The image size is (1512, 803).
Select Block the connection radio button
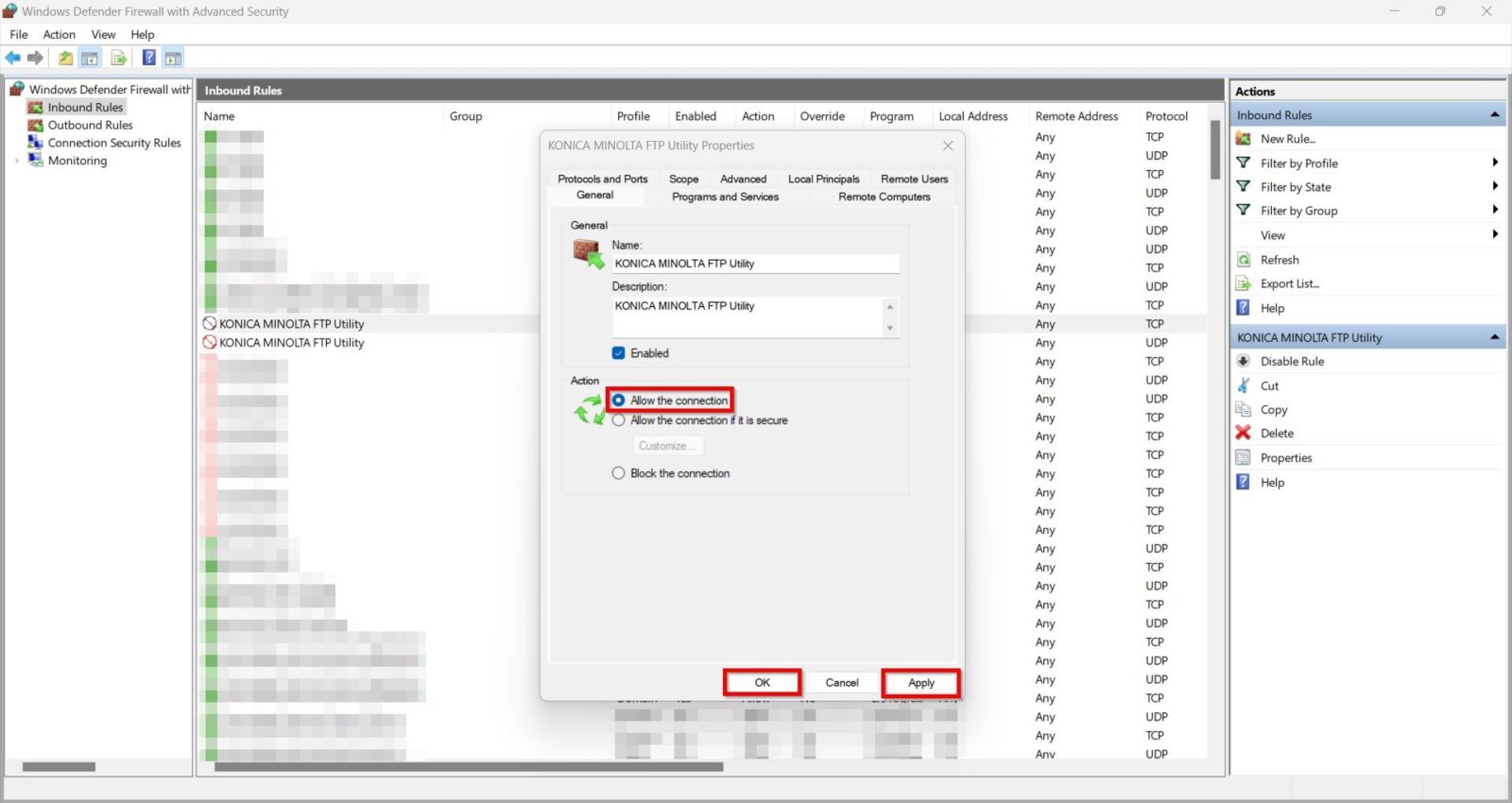pos(619,473)
